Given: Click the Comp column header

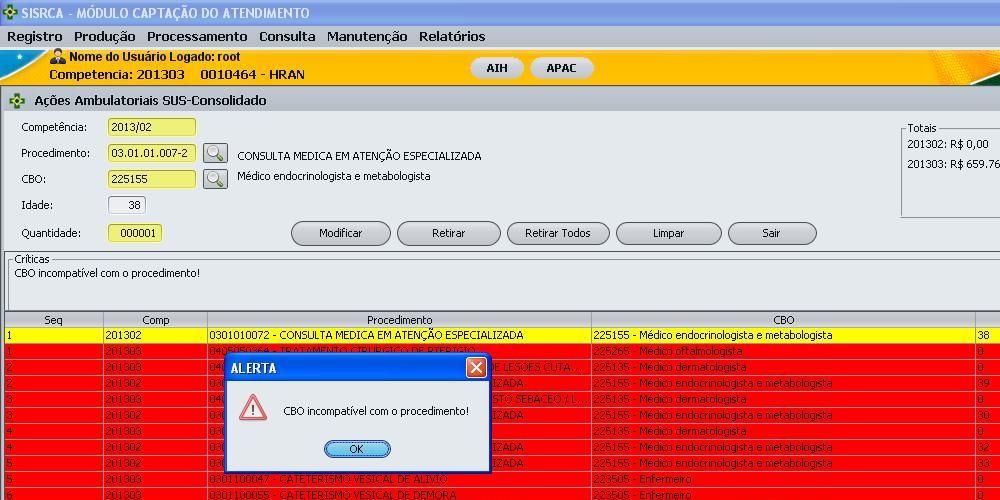Looking at the screenshot, I should pos(156,320).
